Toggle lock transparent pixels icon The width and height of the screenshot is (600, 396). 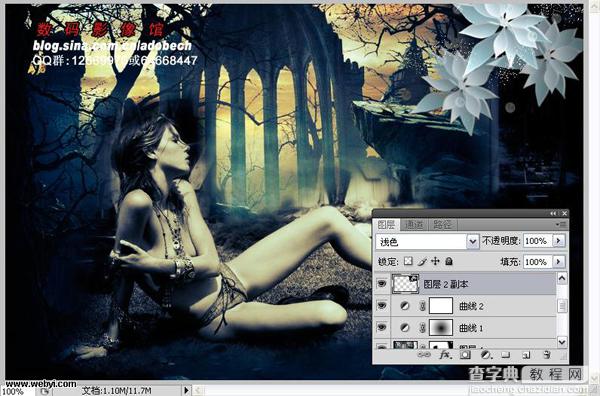[408, 261]
